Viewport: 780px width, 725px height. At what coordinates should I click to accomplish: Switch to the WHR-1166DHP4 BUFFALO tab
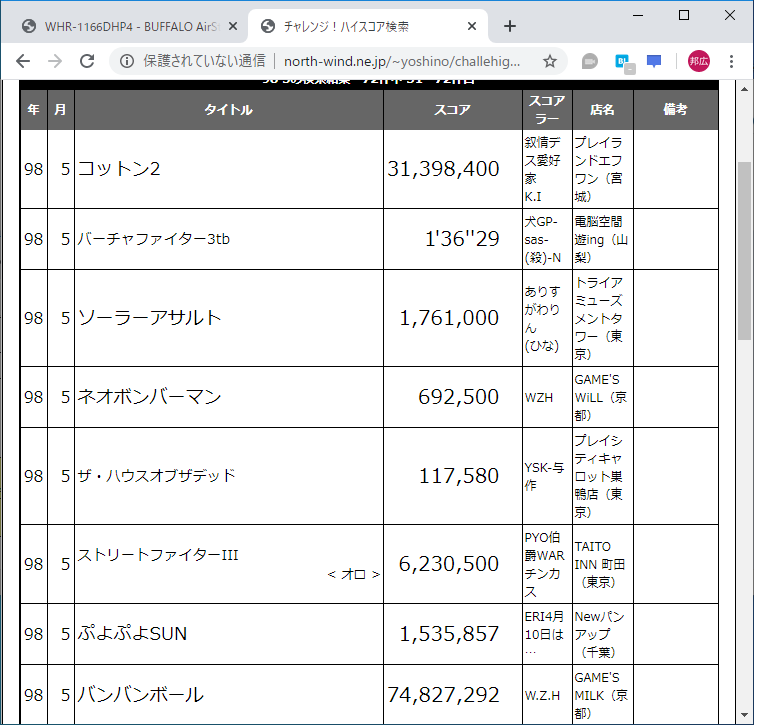124,26
